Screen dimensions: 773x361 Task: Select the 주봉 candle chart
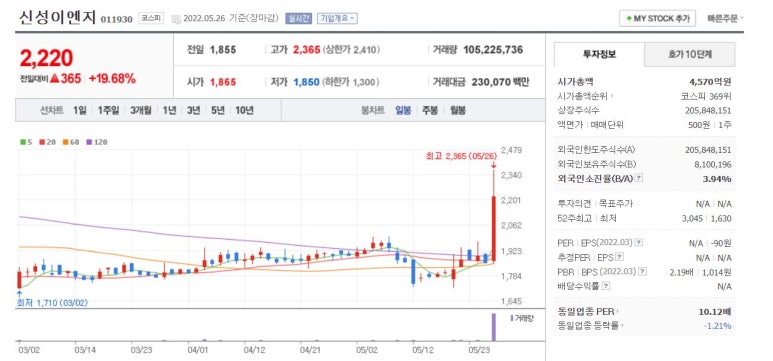coord(430,110)
